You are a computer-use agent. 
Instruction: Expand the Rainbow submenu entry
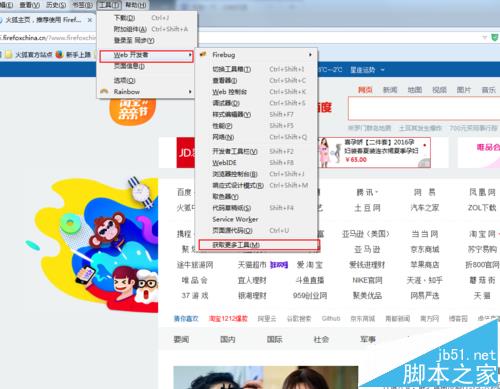(147, 91)
